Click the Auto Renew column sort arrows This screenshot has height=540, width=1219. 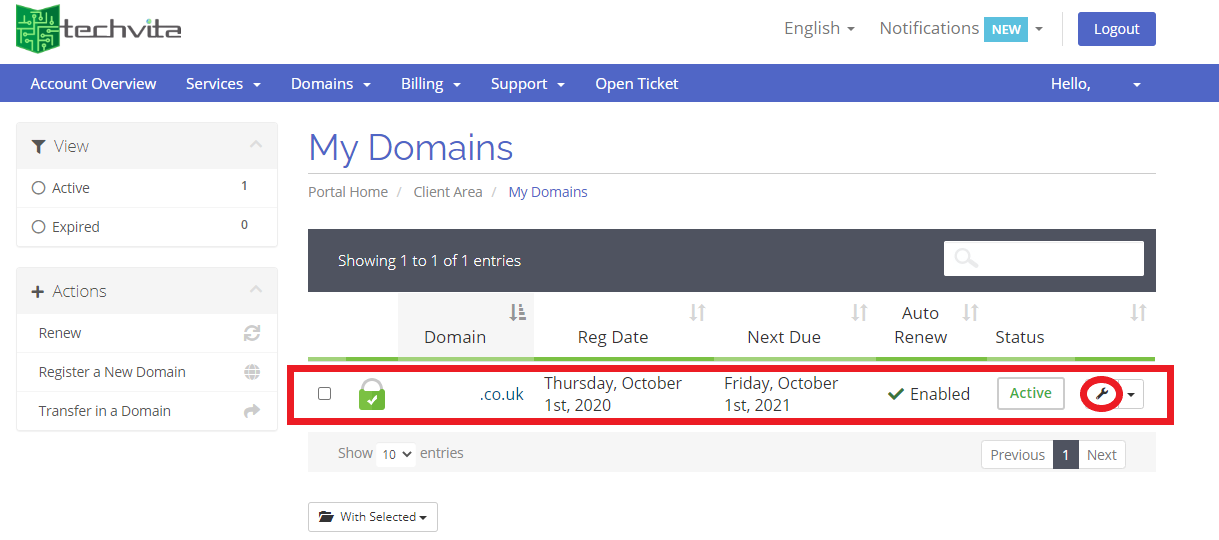[970, 313]
